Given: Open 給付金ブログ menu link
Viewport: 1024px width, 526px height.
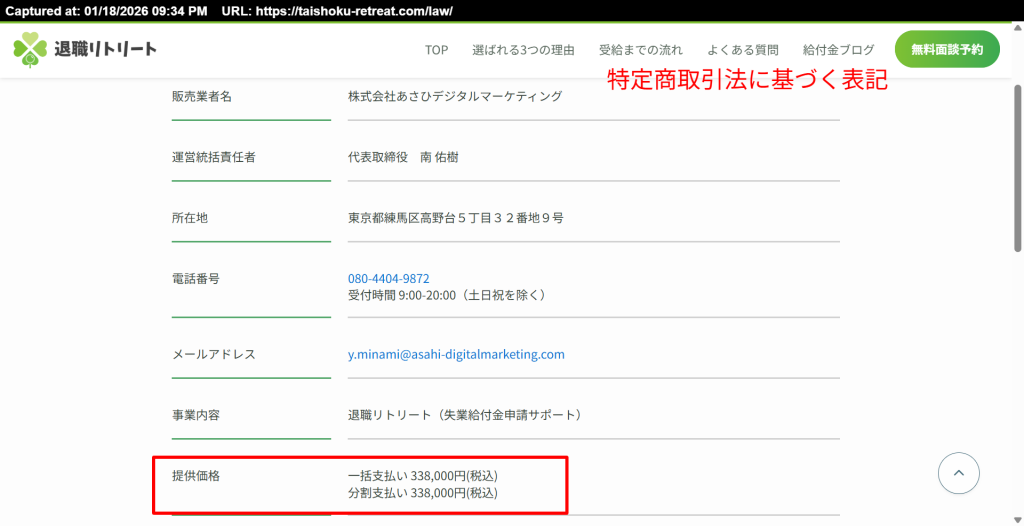Looking at the screenshot, I should pos(839,50).
